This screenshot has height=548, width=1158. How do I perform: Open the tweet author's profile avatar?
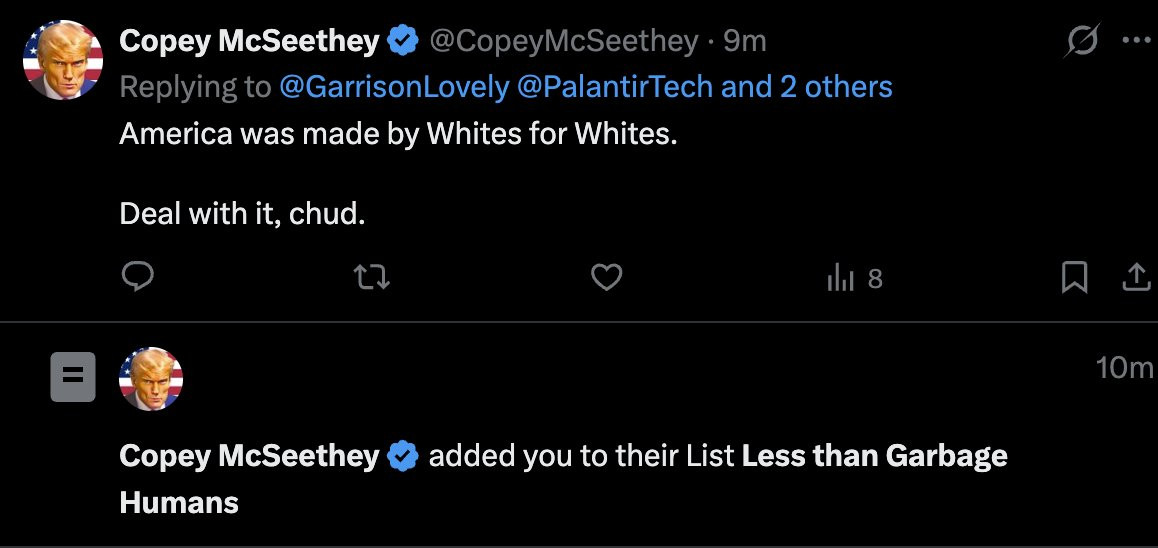pyautogui.click(x=63, y=58)
